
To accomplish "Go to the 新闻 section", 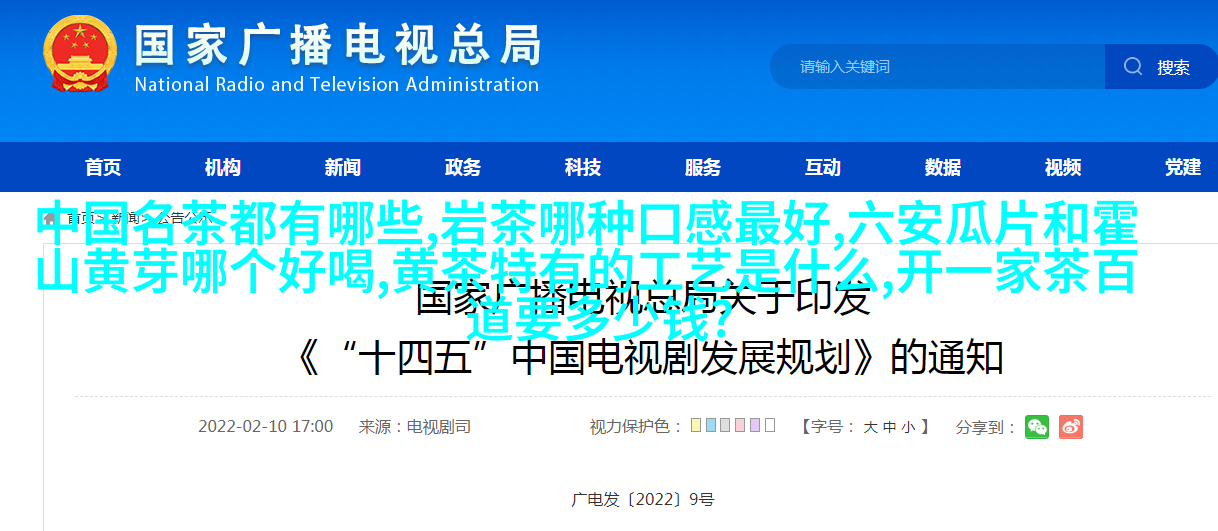I will [343, 168].
